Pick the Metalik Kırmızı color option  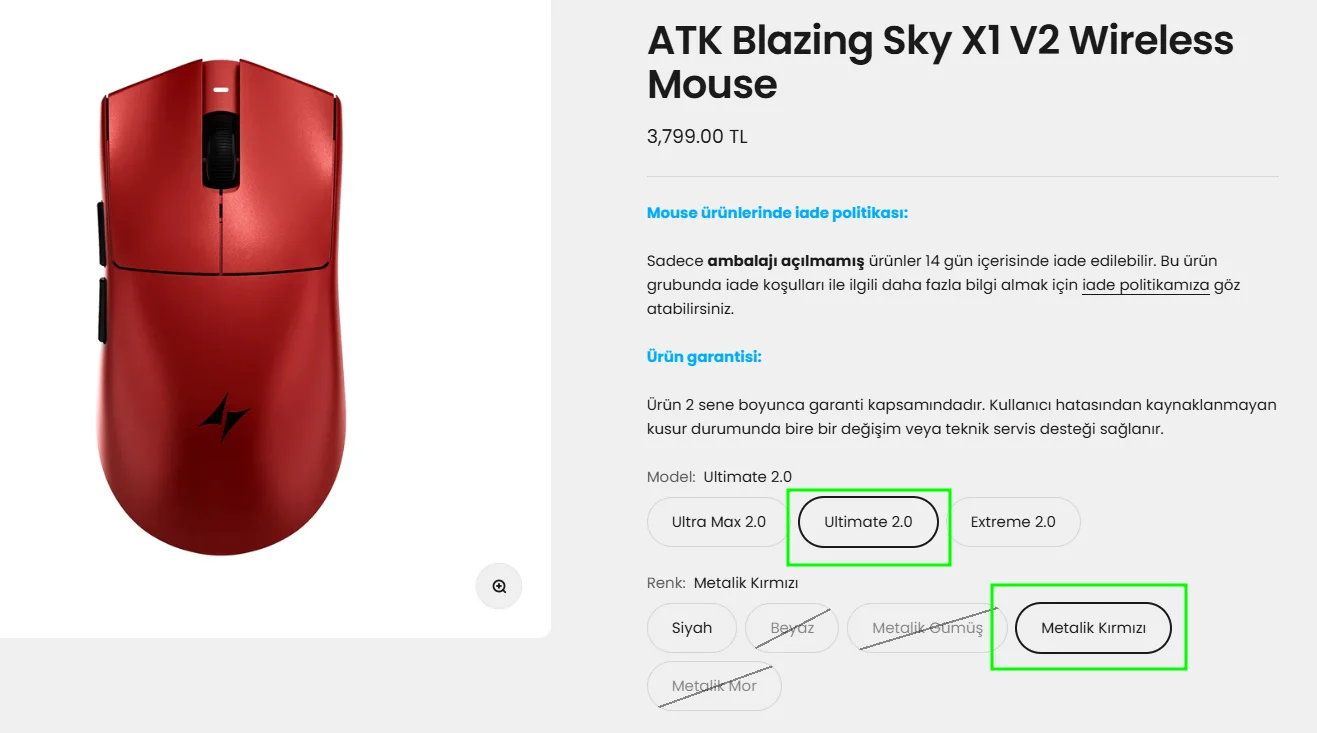[x=1092, y=628]
